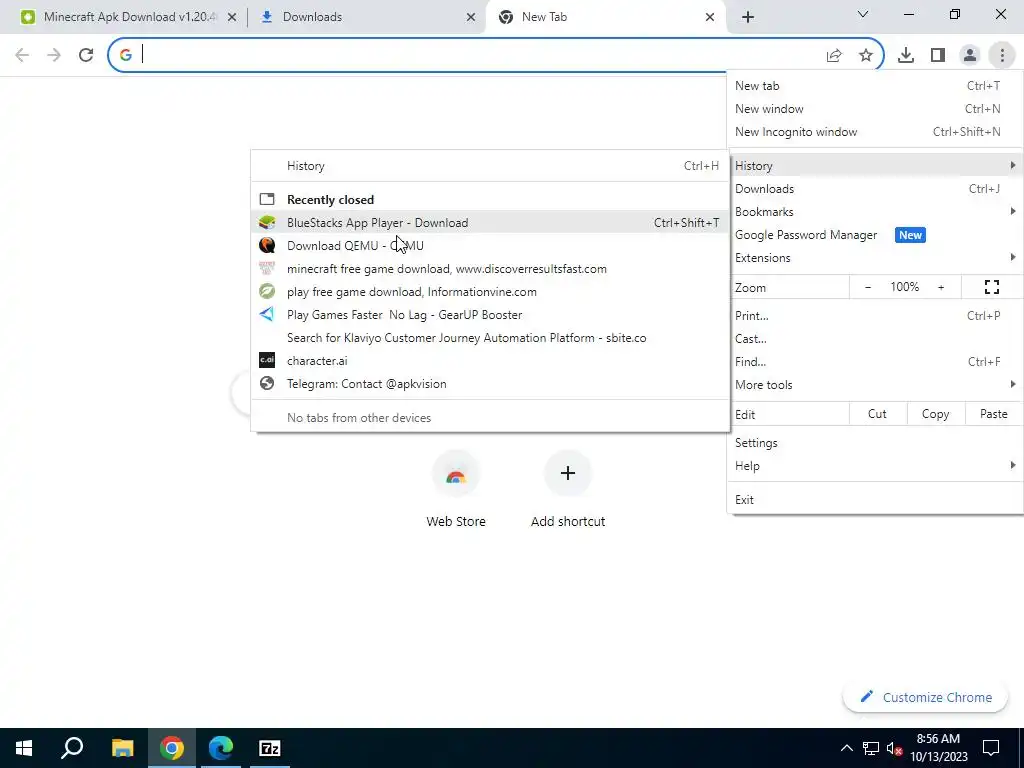Expand the Help submenu
This screenshot has height=768, width=1024.
pyautogui.click(x=874, y=466)
